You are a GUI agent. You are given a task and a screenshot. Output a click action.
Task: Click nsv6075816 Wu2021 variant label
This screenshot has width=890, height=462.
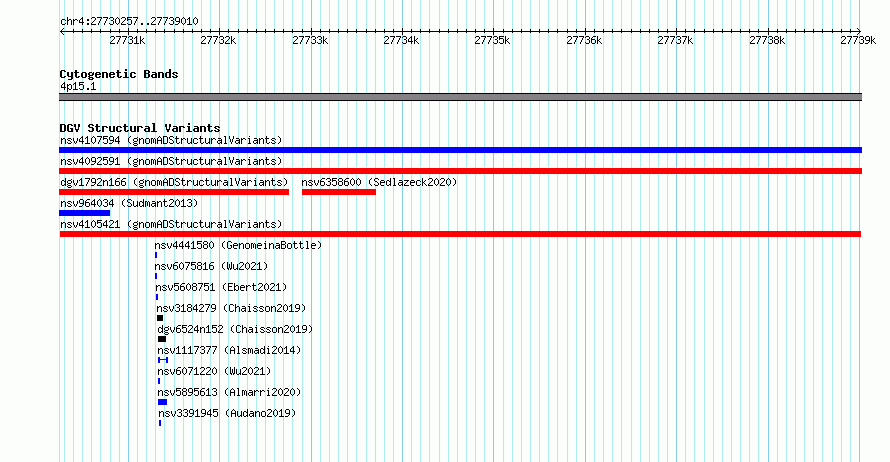pos(211,266)
